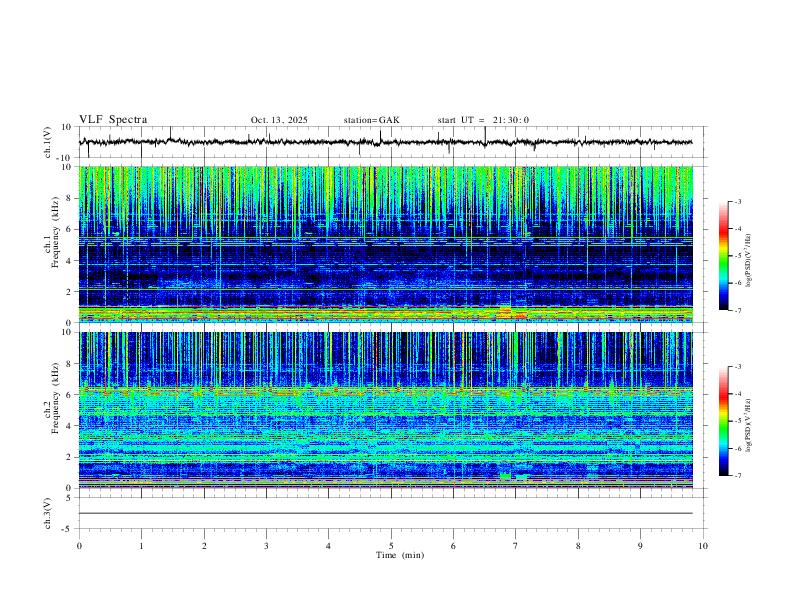Click the "ch.3(V)" axis label
This screenshot has height=612, width=792.
click(48, 513)
